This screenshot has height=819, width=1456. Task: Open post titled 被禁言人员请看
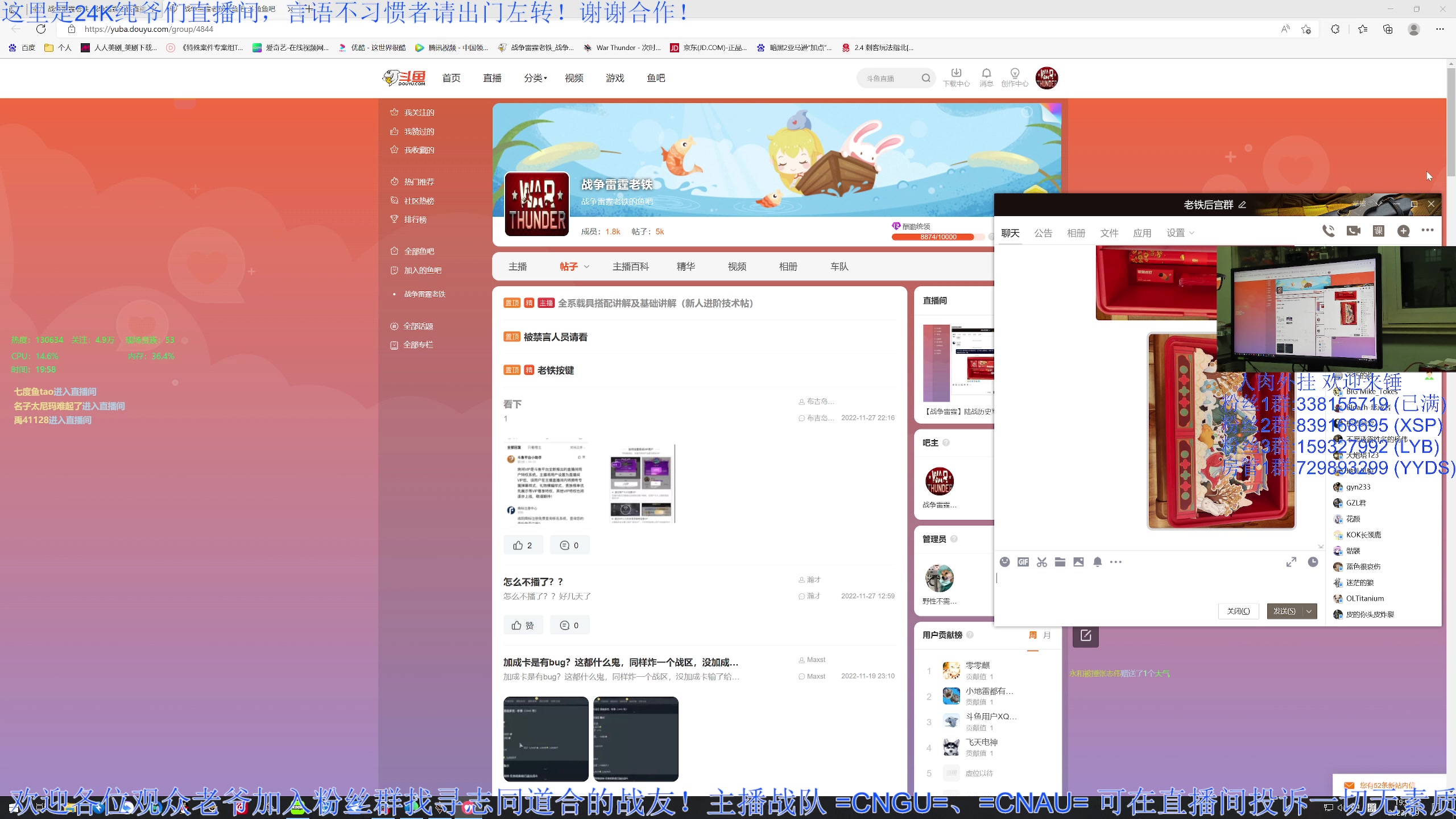[x=555, y=337]
